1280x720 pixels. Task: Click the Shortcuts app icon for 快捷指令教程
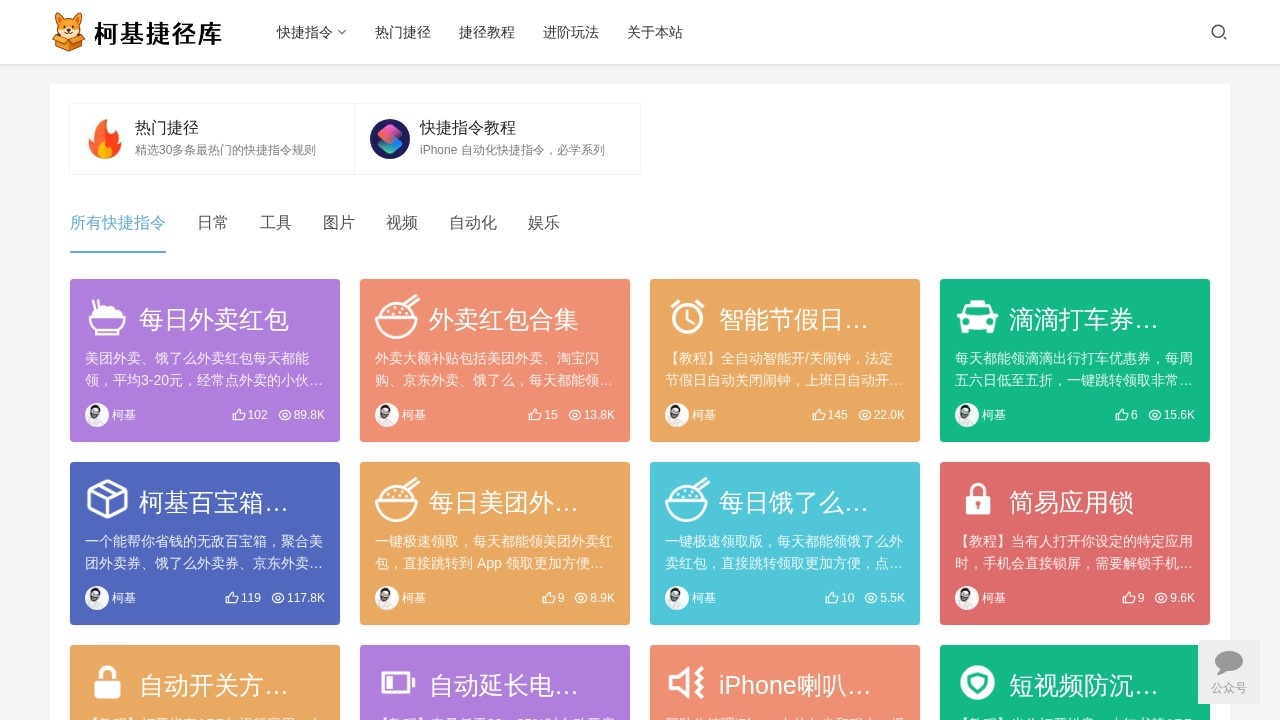(390, 139)
